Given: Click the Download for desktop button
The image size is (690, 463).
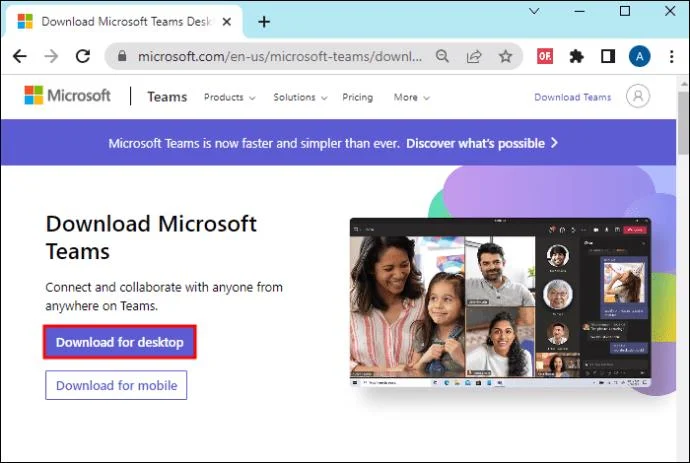Looking at the screenshot, I should tap(120, 342).
